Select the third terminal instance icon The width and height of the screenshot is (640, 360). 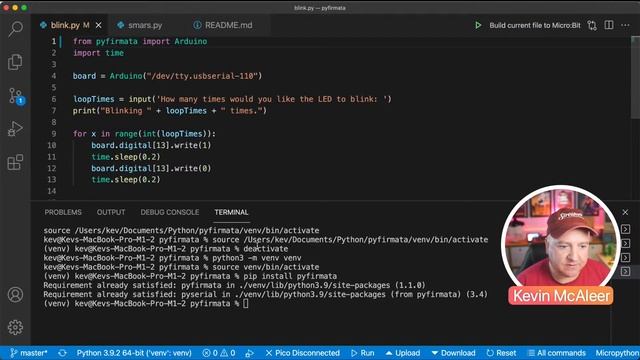[625, 258]
